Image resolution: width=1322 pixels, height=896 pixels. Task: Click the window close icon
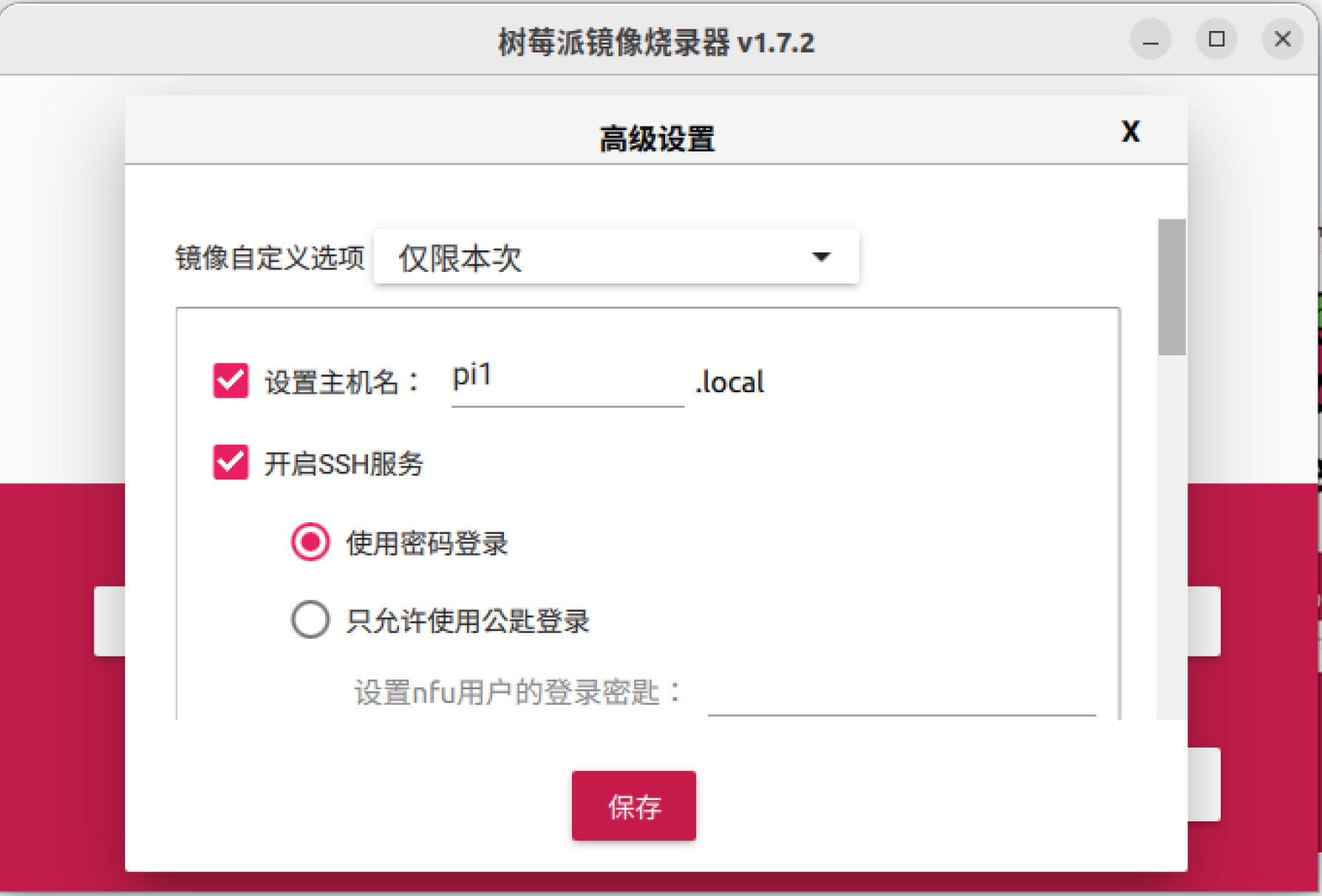click(x=1282, y=39)
